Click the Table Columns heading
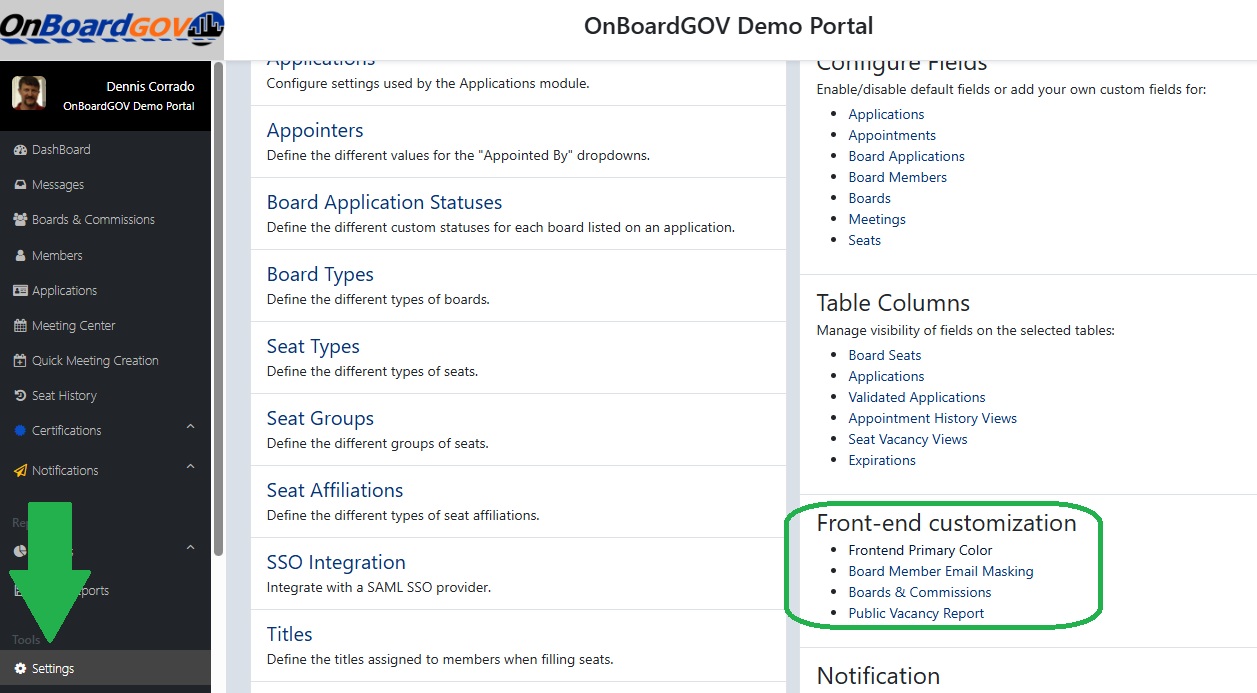This screenshot has height=693, width=1257. click(894, 303)
